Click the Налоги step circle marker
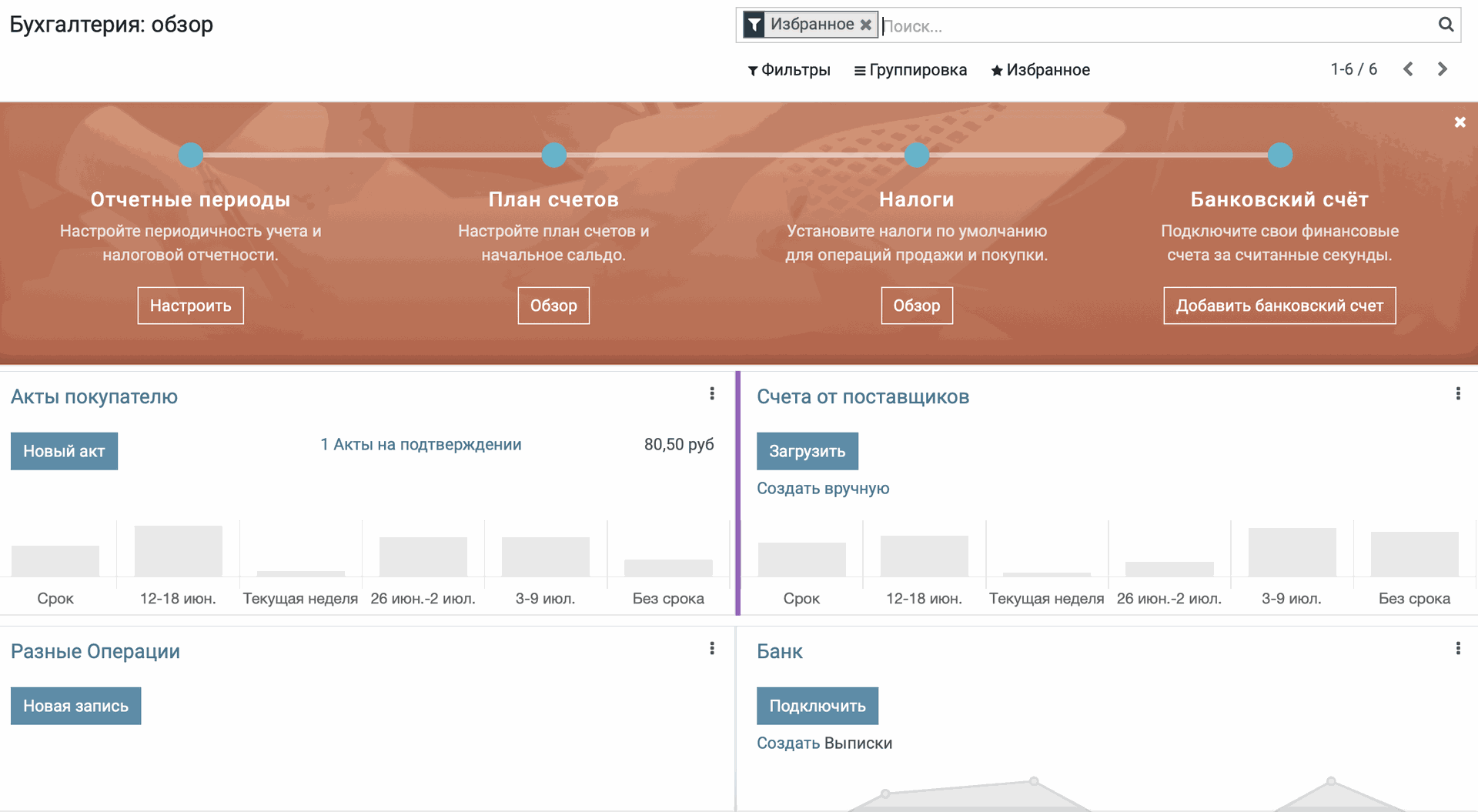The width and height of the screenshot is (1478, 812). [x=916, y=155]
